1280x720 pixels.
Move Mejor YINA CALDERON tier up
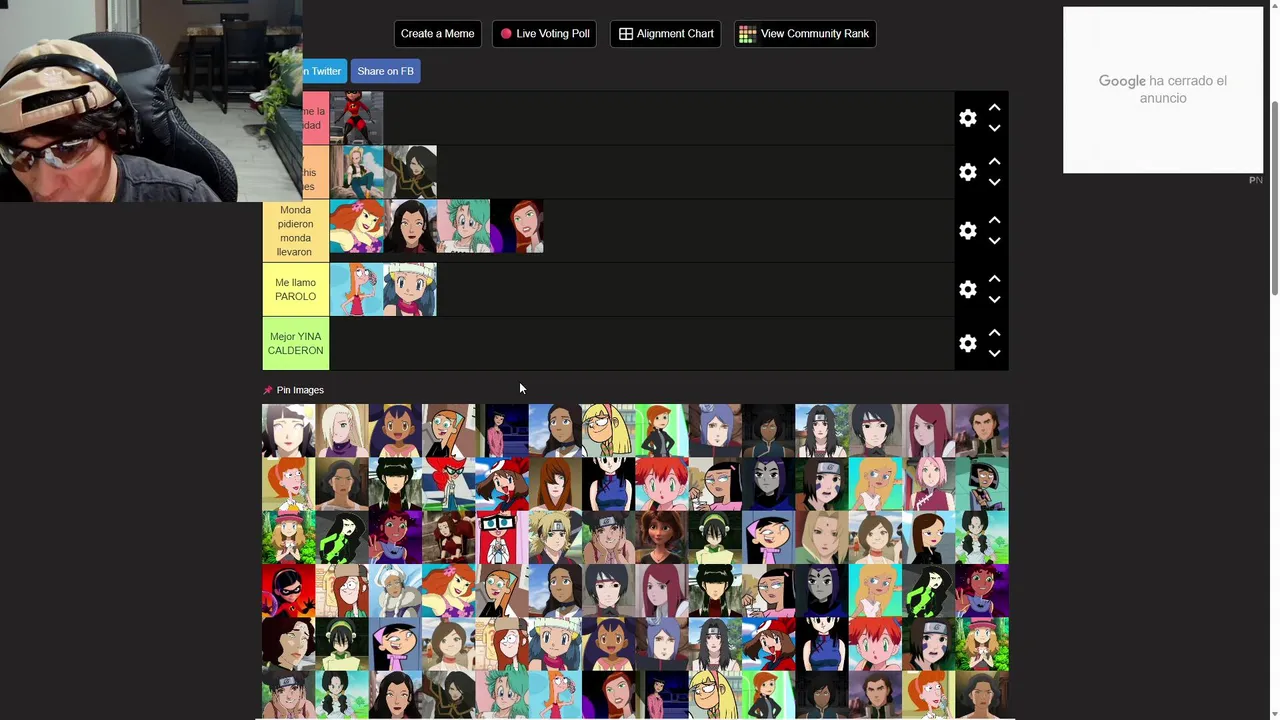pyautogui.click(x=994, y=332)
